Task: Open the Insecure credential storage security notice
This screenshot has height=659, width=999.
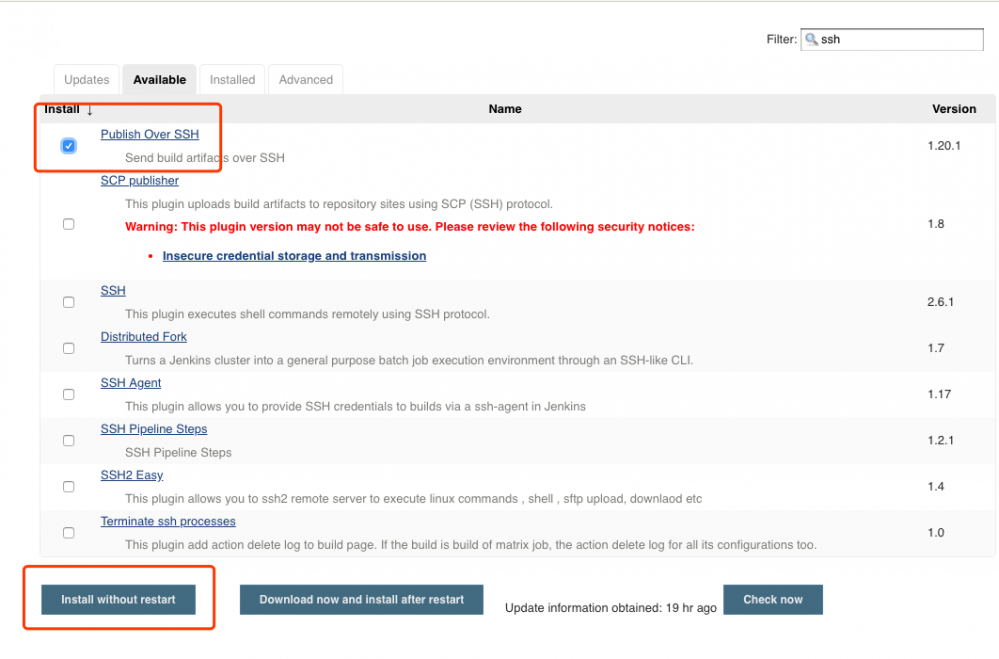Action: 294,255
